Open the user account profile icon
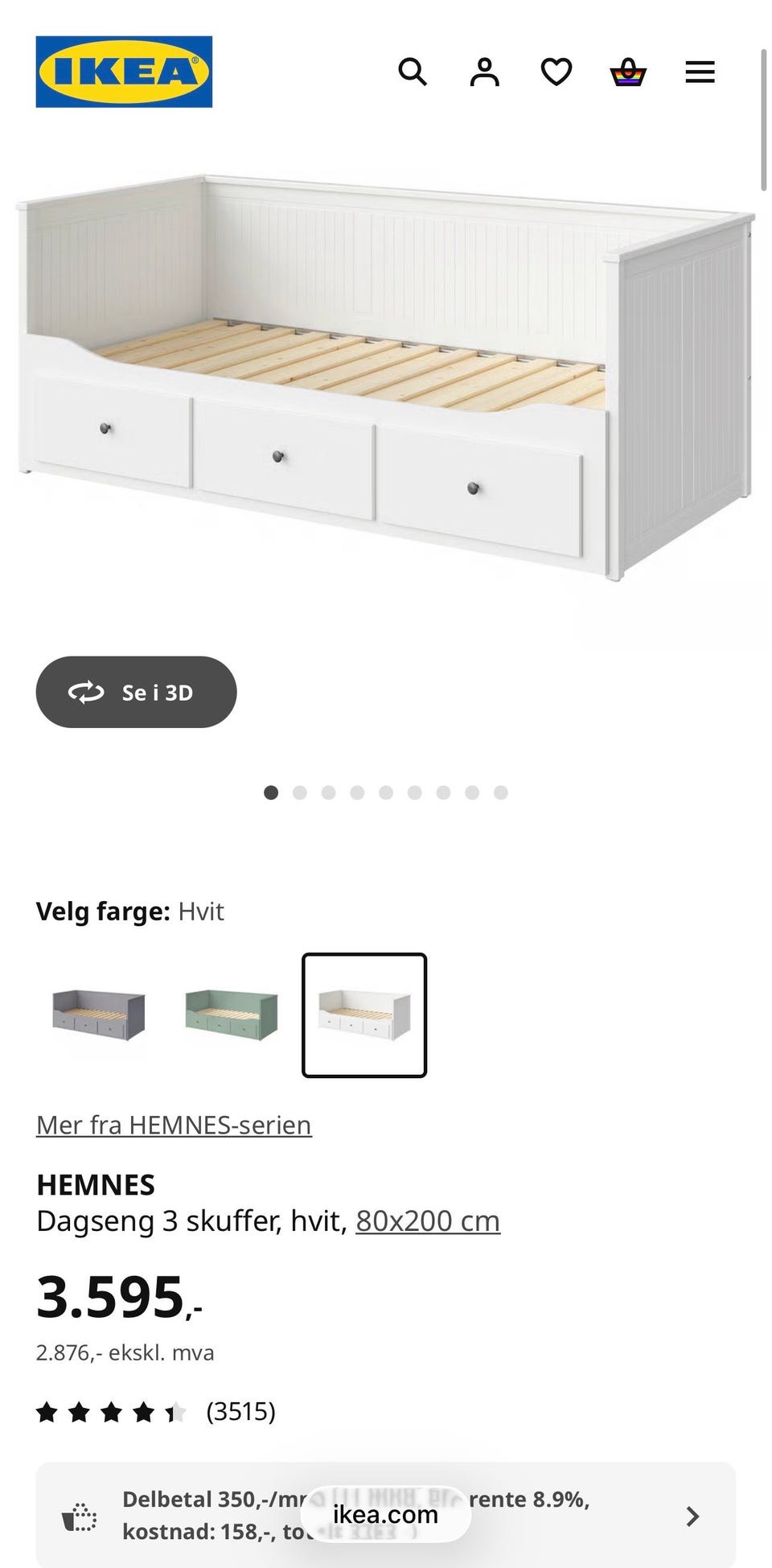The width and height of the screenshot is (772, 1568). pos(485,72)
